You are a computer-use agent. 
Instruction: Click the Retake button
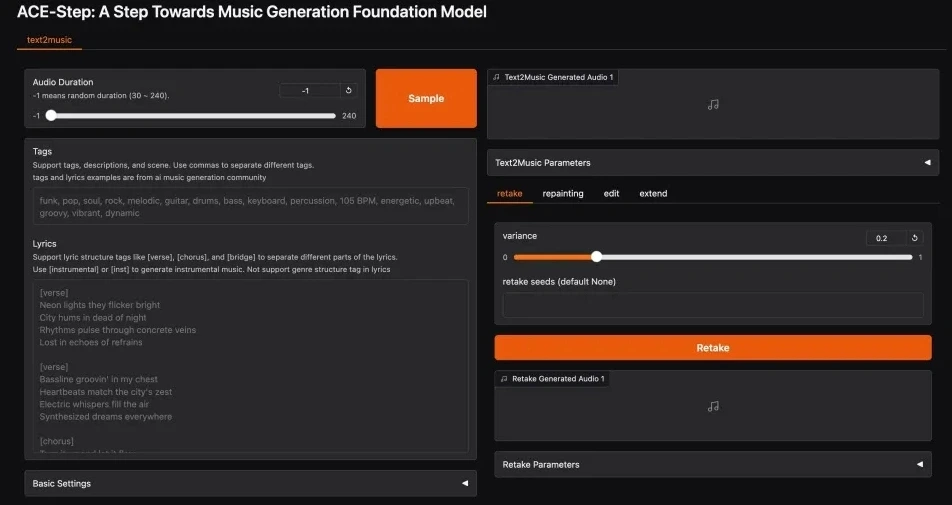click(712, 348)
